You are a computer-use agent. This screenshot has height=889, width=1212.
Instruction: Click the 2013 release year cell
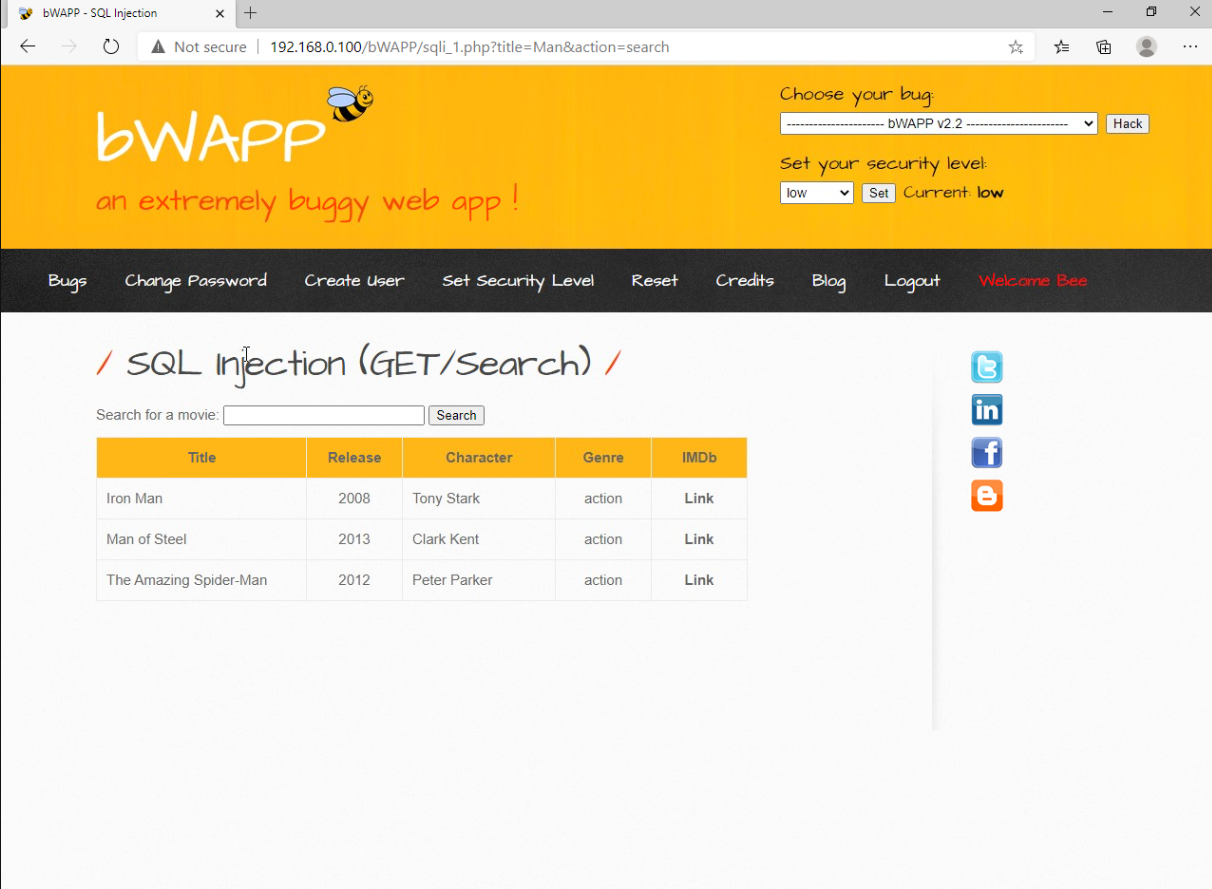pos(354,539)
